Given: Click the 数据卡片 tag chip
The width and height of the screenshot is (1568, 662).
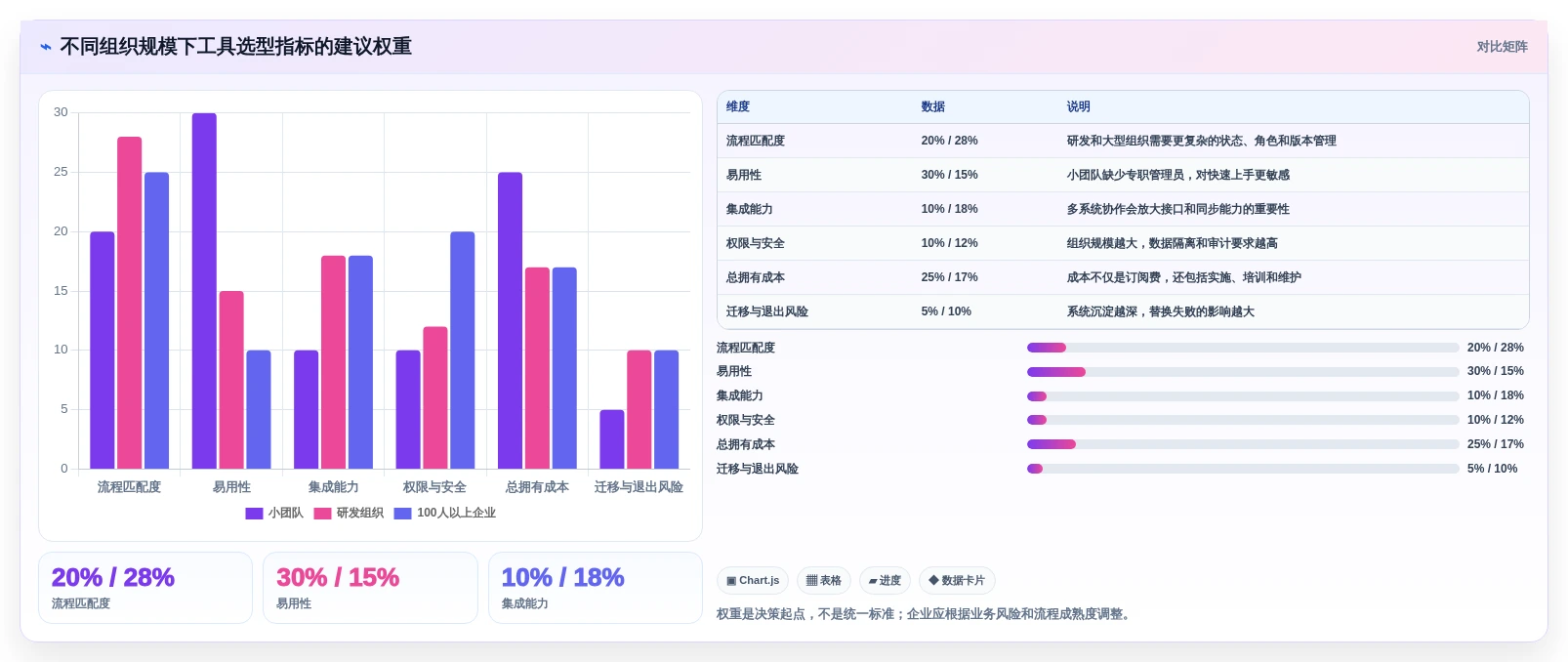Looking at the screenshot, I should (957, 581).
